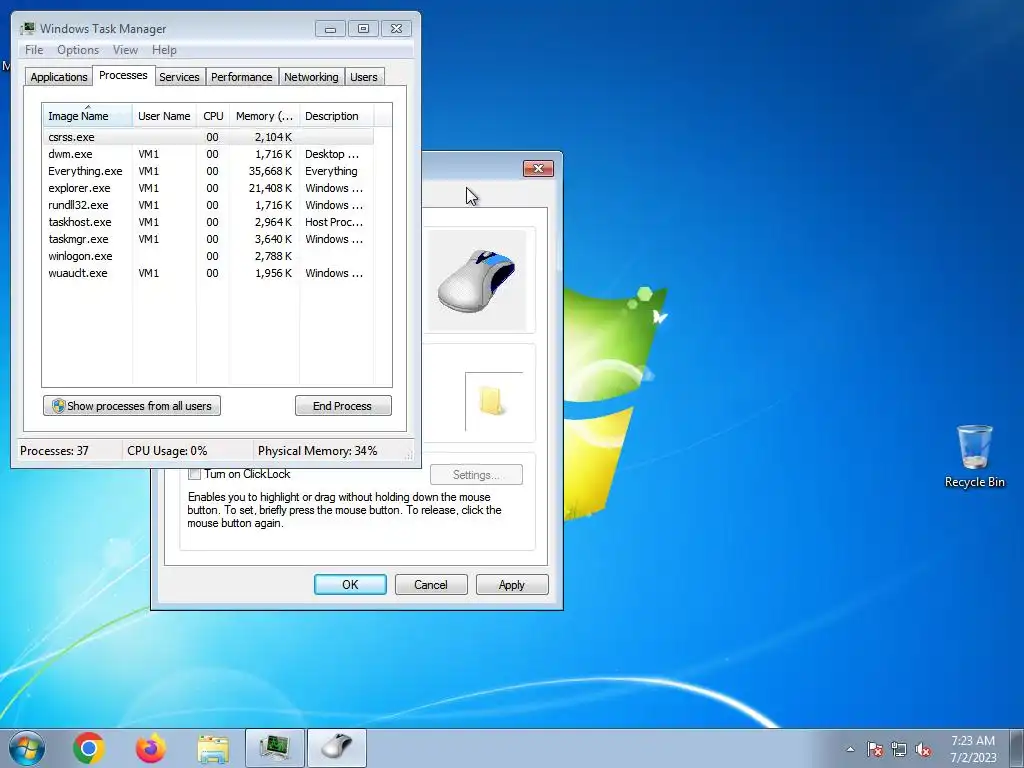Image resolution: width=1024 pixels, height=768 pixels.
Task: Sort processes by User Name column
Action: [165, 116]
